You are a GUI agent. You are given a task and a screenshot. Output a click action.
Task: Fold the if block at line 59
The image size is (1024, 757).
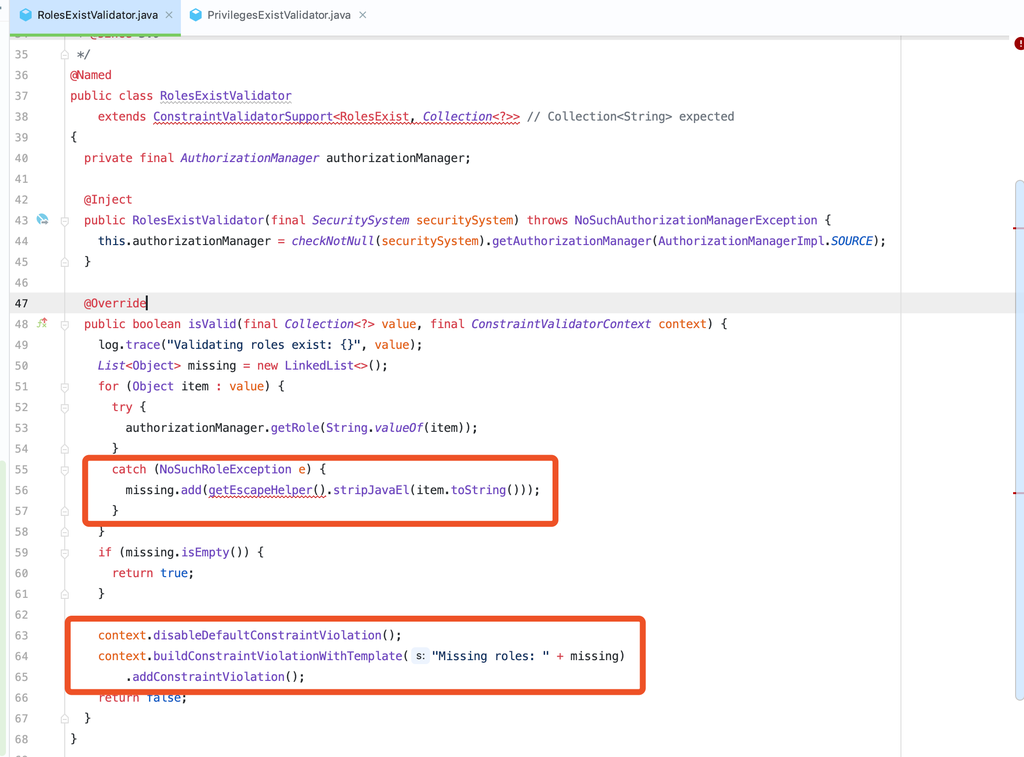point(64,552)
